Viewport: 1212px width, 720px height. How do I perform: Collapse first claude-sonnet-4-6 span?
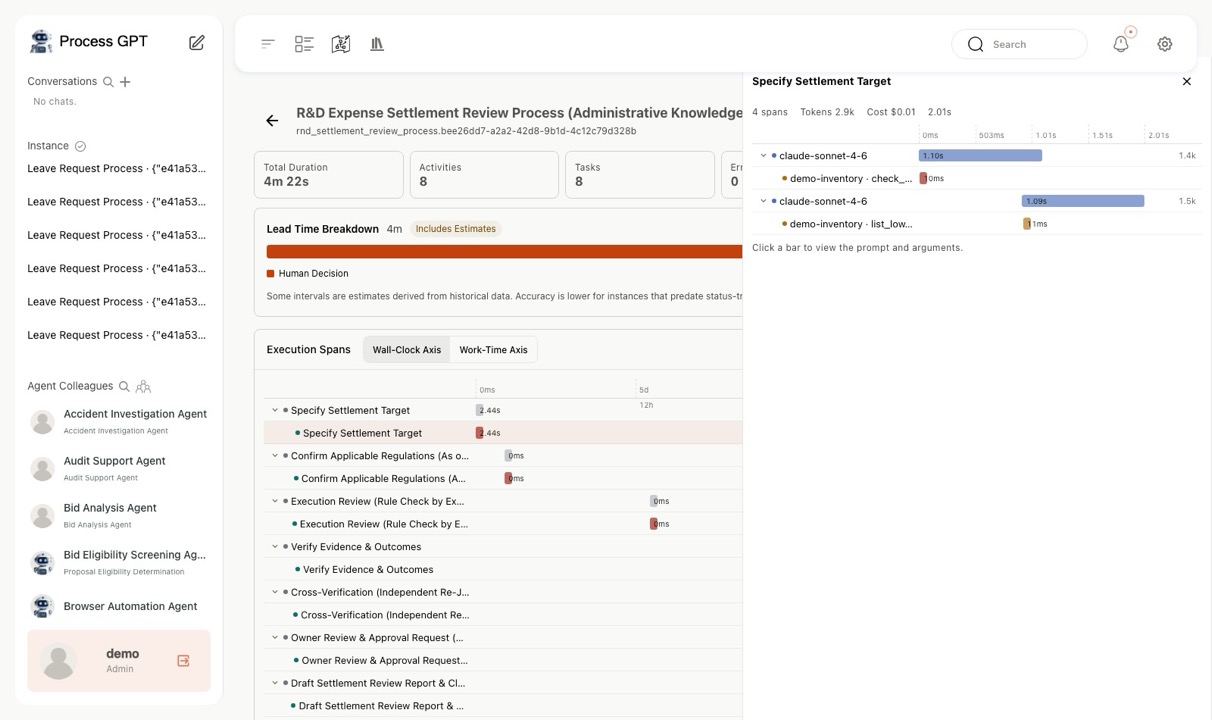pos(763,156)
